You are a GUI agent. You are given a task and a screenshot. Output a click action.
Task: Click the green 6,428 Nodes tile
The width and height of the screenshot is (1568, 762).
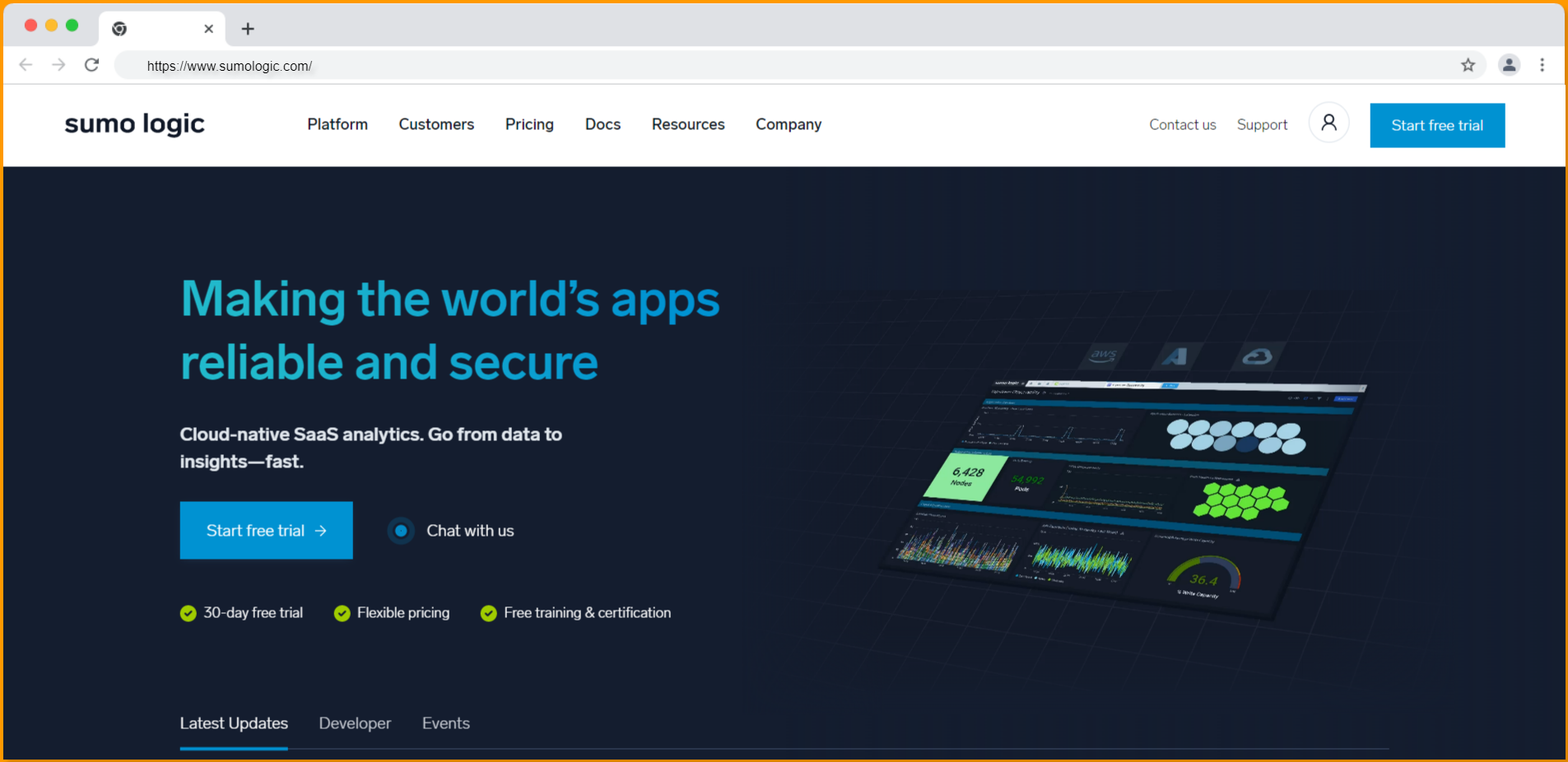point(967,476)
